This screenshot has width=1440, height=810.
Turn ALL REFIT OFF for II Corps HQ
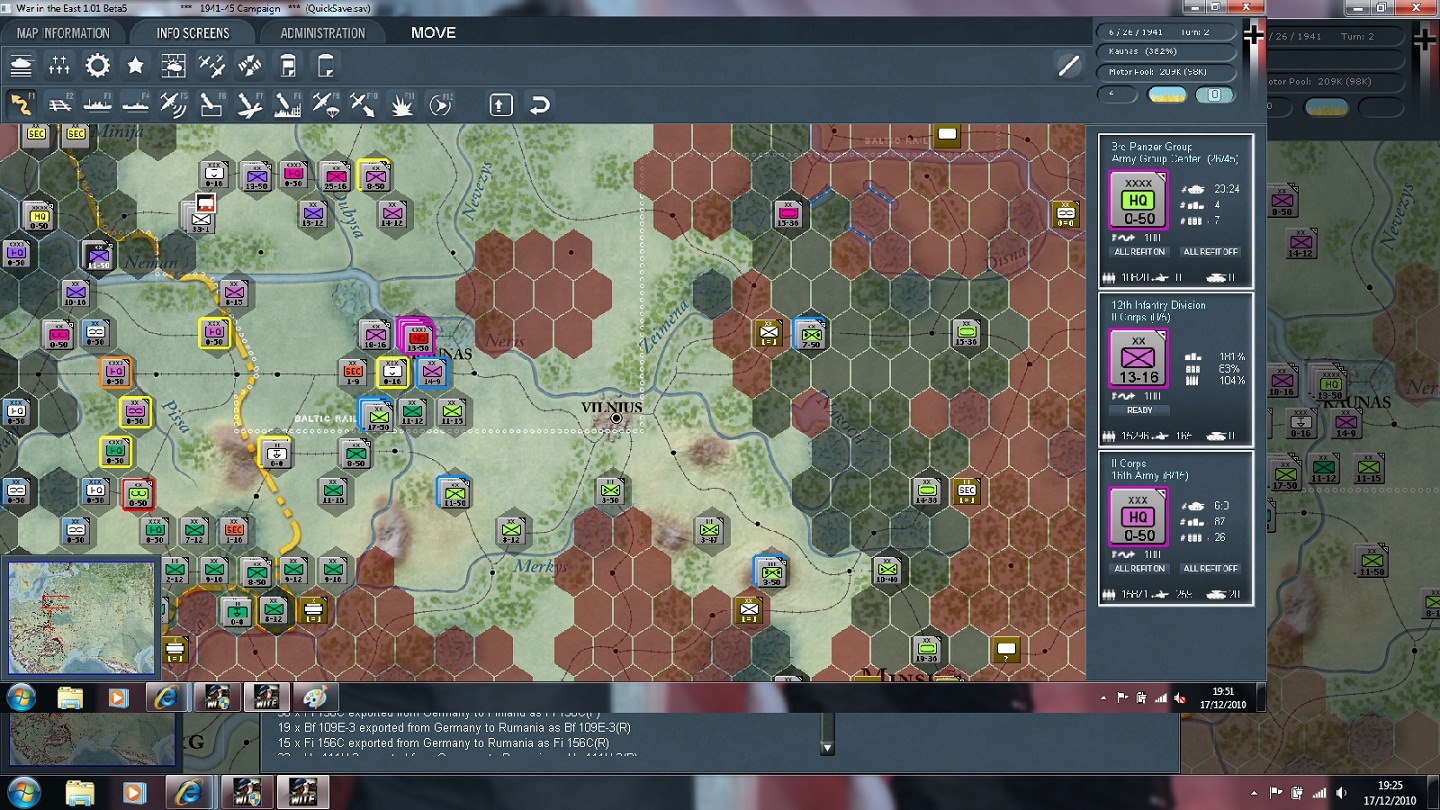pos(1210,568)
